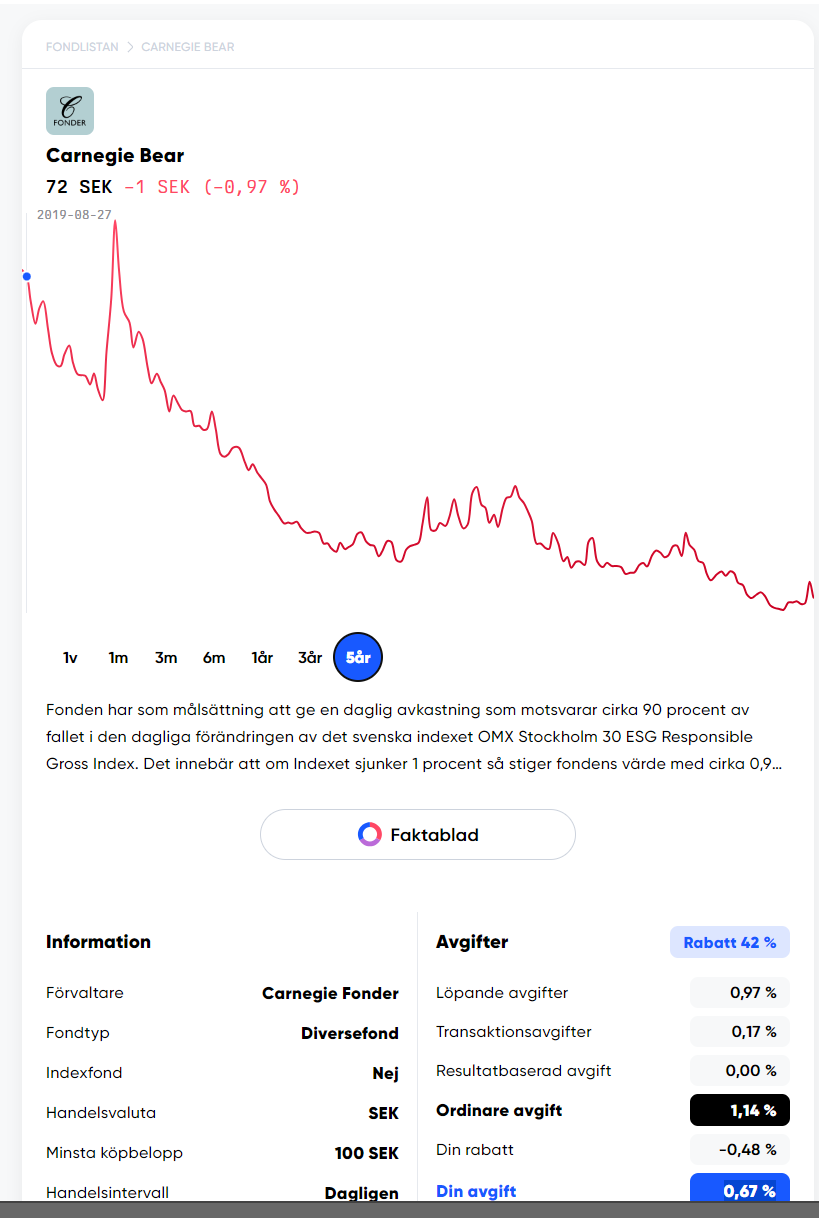This screenshot has height=1218, width=819.
Task: Click the Ordinare avgift 1,14 % value
Action: [739, 1111]
